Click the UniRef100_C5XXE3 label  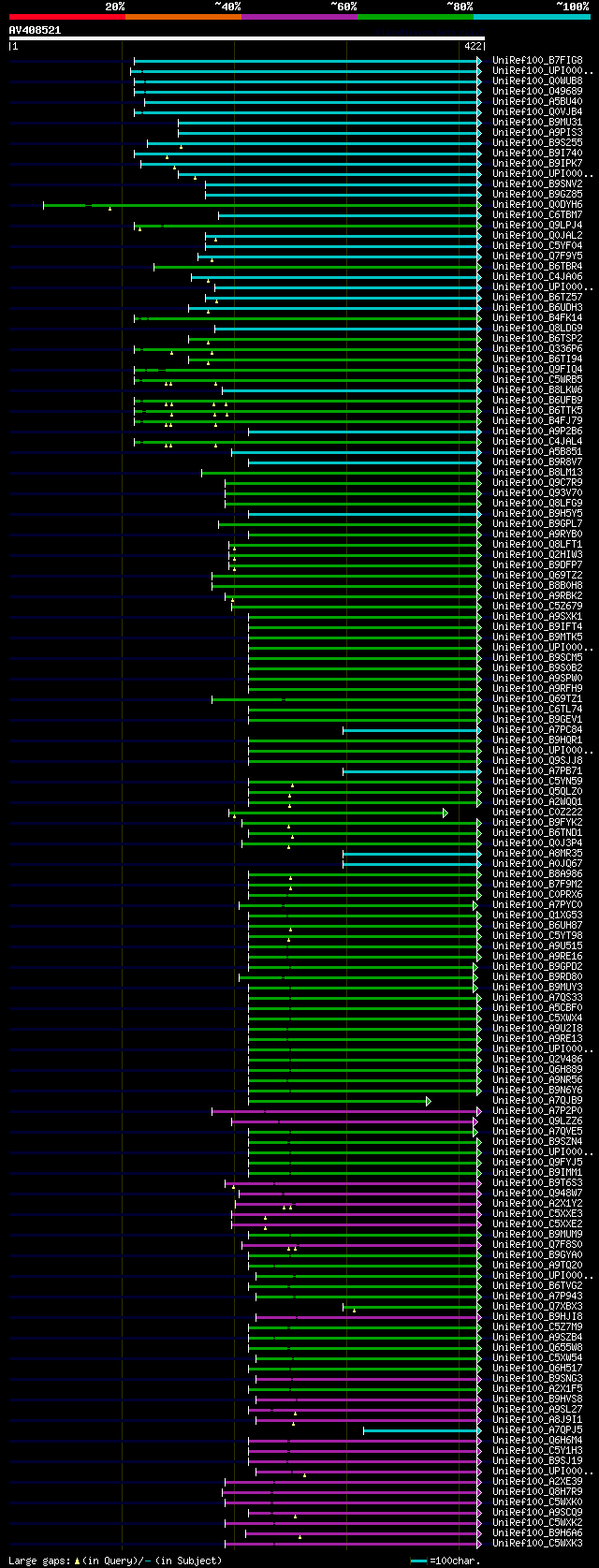click(x=537, y=1214)
